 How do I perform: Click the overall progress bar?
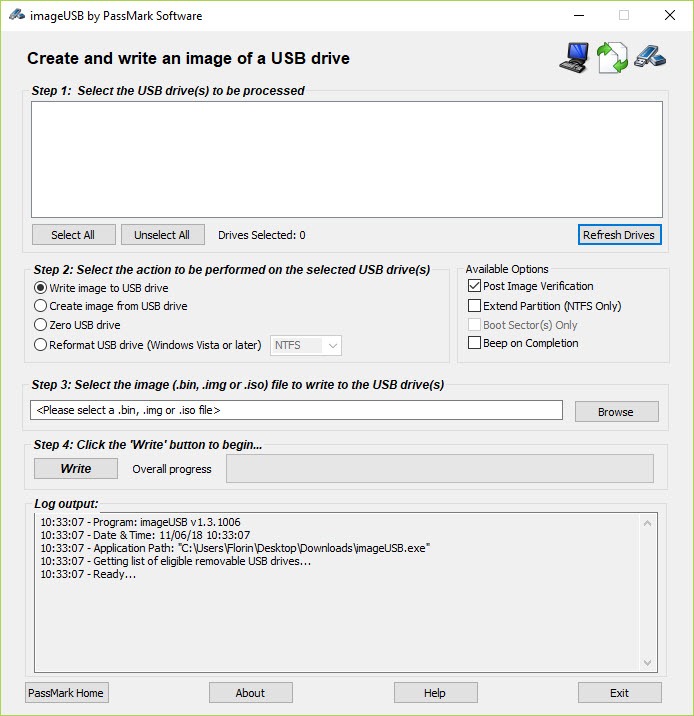click(440, 469)
